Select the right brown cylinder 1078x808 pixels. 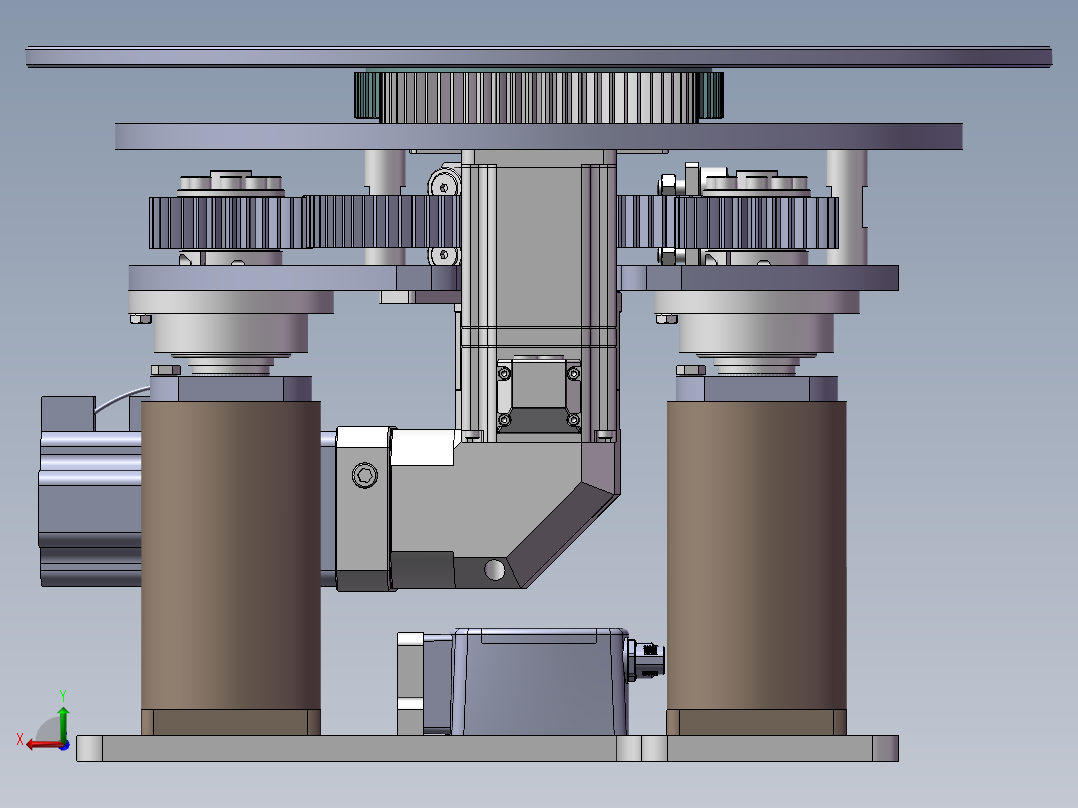pyautogui.click(x=756, y=556)
